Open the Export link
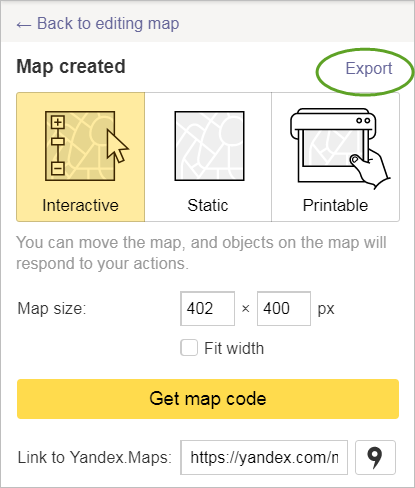 tap(369, 69)
